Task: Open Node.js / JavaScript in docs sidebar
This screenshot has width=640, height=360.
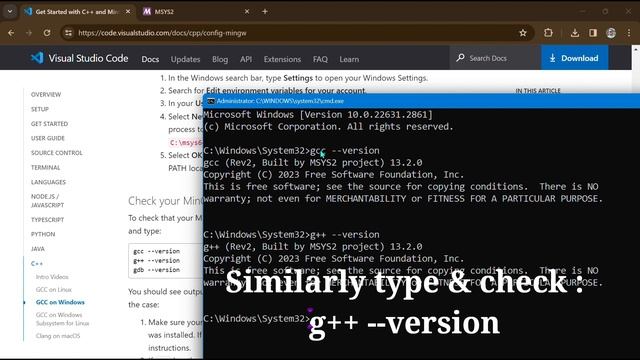Action: click(x=47, y=201)
